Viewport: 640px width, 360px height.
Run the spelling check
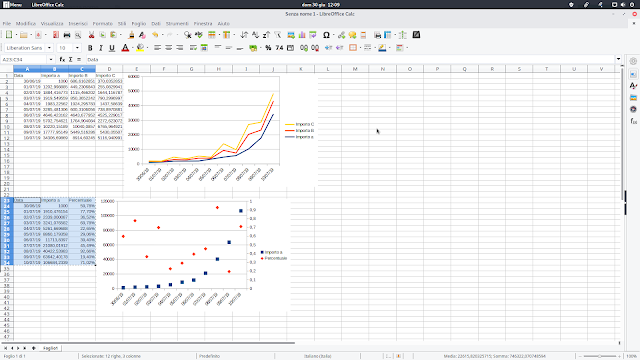pyautogui.click(x=199, y=35)
